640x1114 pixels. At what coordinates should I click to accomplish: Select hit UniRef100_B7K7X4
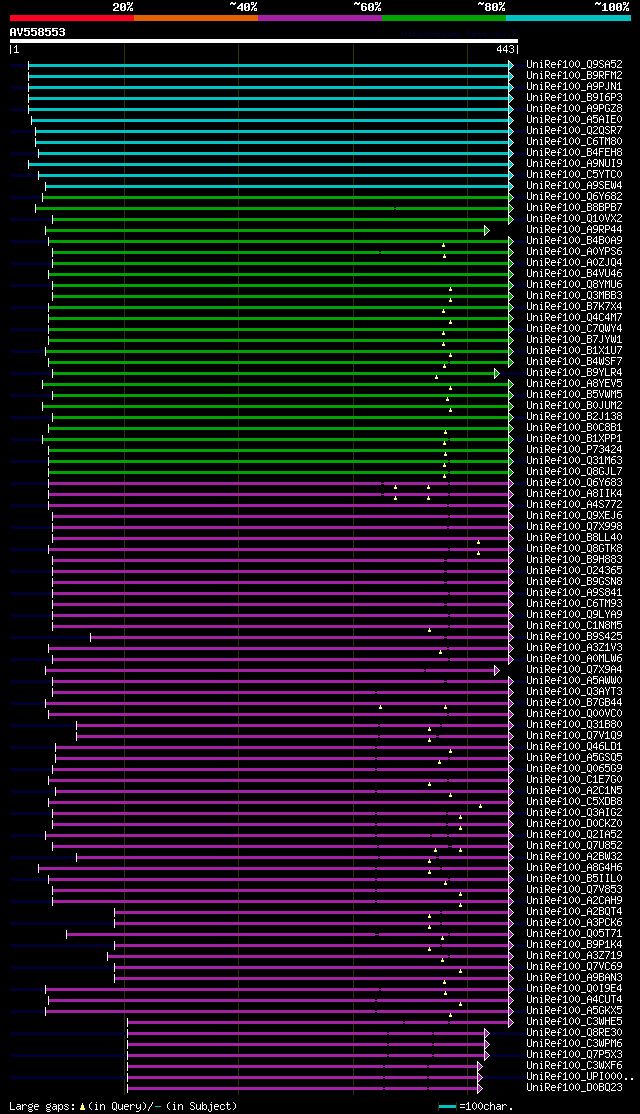(x=574, y=307)
